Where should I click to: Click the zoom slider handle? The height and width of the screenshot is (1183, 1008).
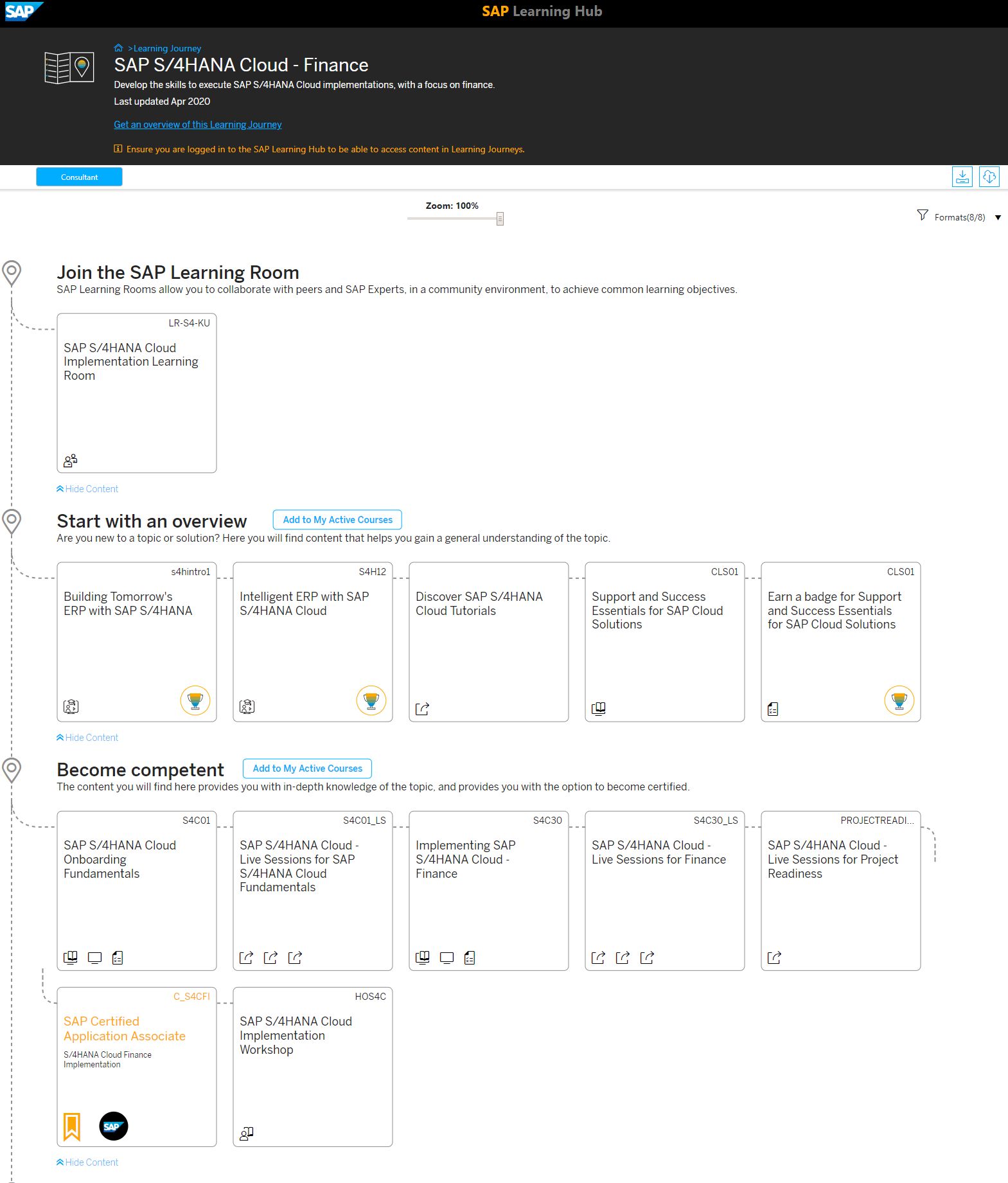click(x=500, y=219)
